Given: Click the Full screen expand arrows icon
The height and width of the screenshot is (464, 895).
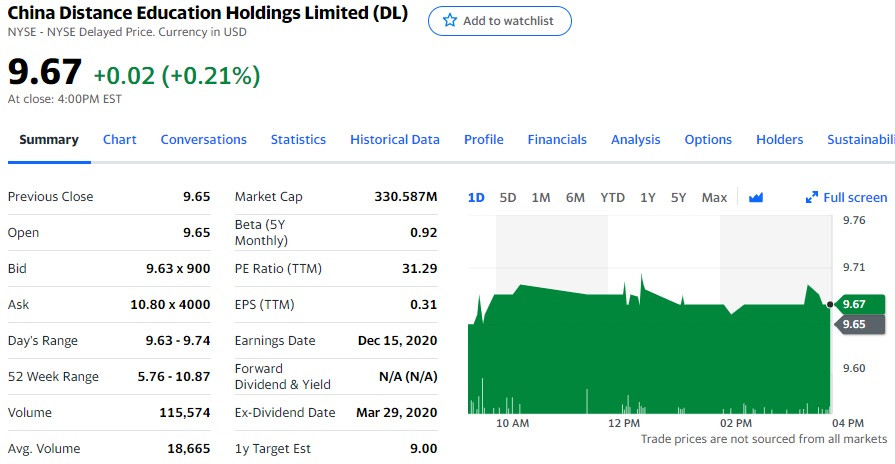Looking at the screenshot, I should (x=811, y=197).
